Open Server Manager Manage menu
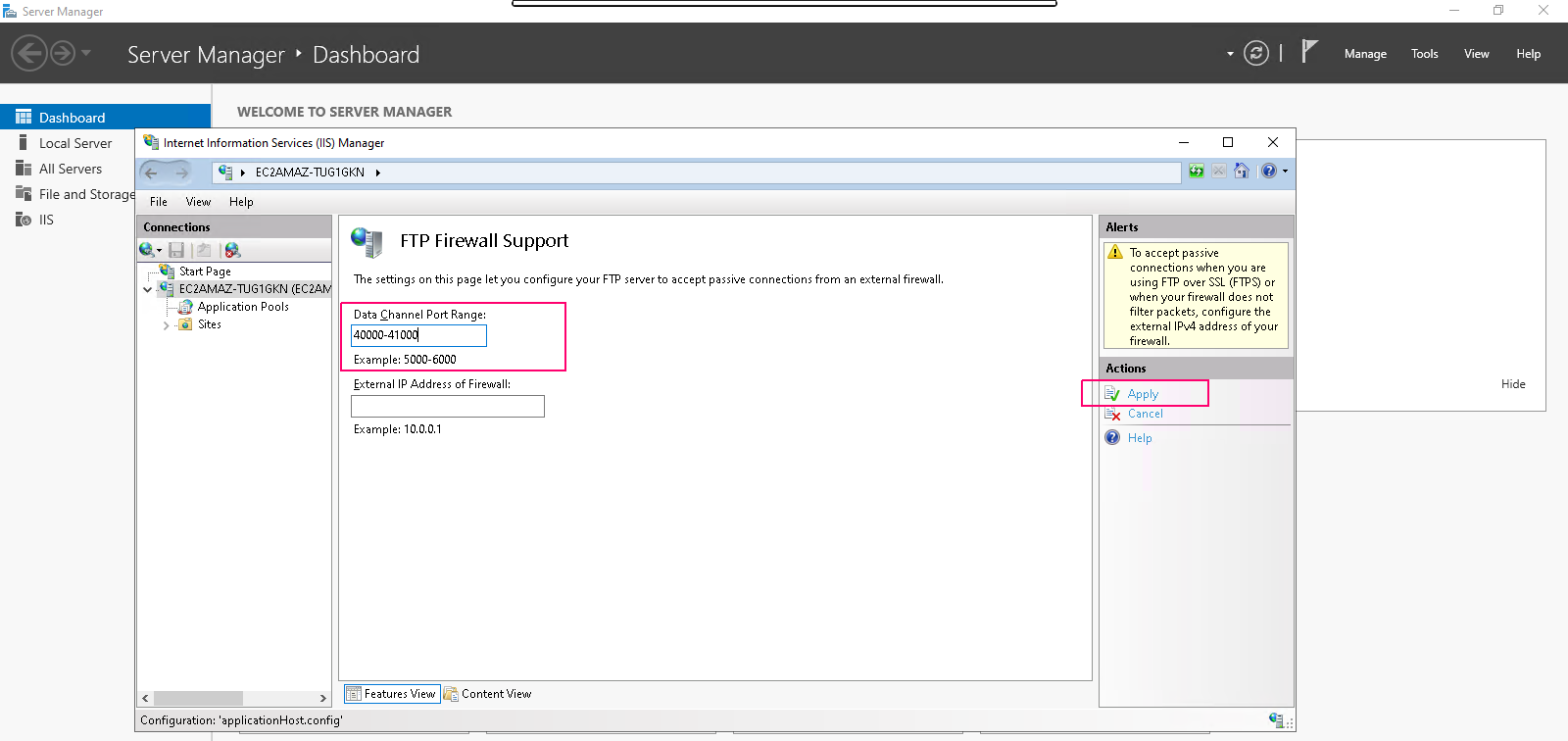 click(x=1365, y=54)
